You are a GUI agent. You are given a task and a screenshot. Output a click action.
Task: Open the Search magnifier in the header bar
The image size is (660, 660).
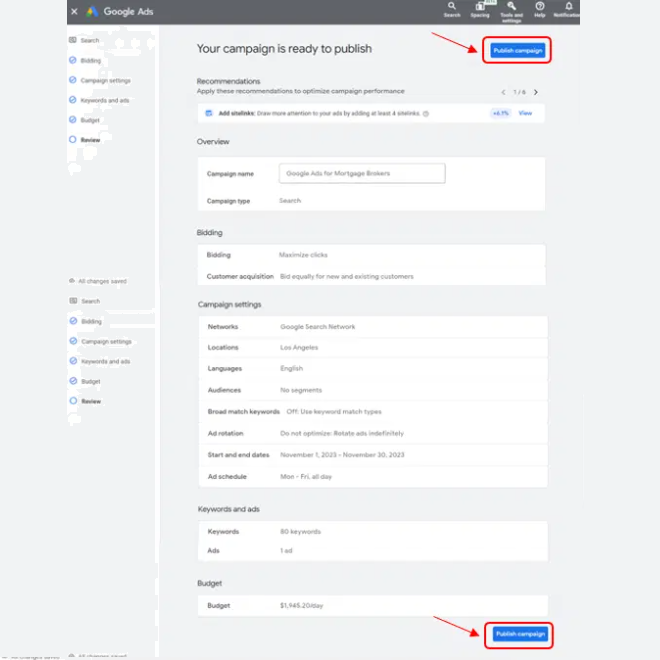click(452, 8)
